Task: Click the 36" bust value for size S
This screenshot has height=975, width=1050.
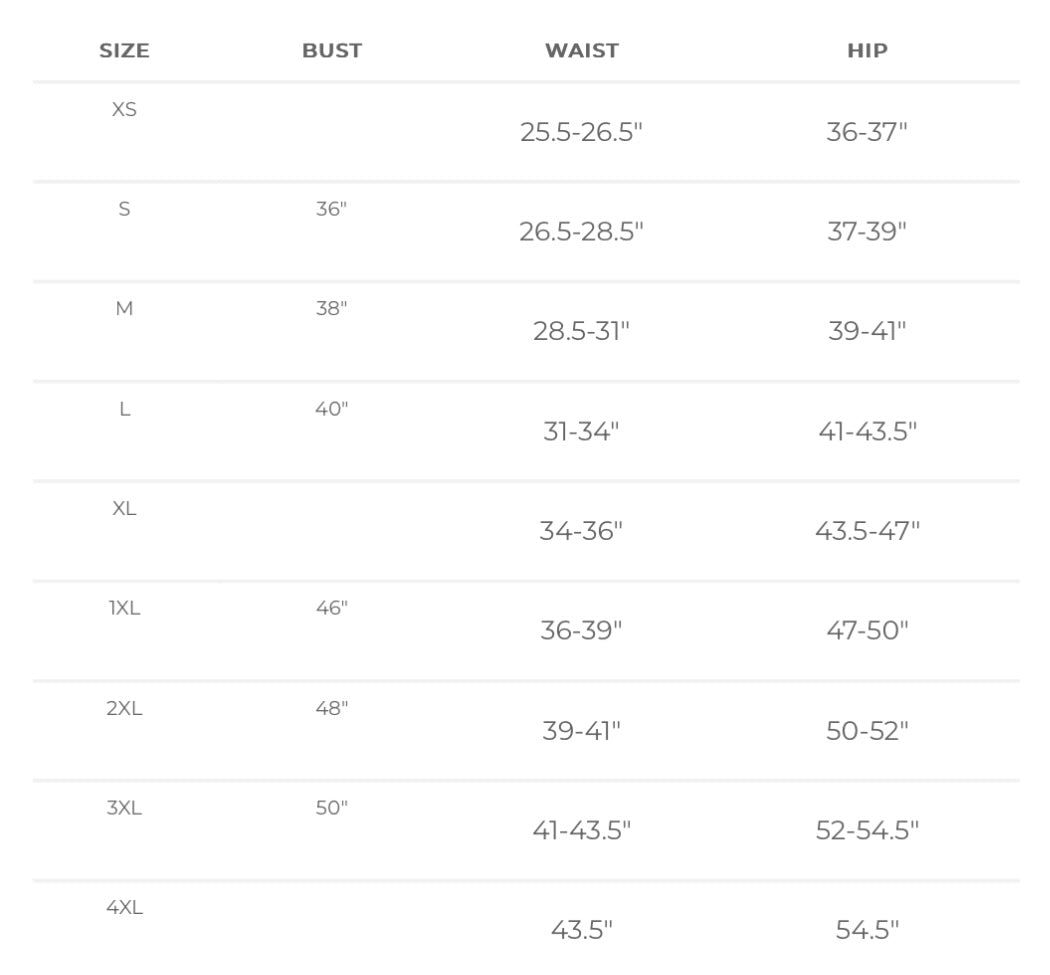Action: [331, 209]
